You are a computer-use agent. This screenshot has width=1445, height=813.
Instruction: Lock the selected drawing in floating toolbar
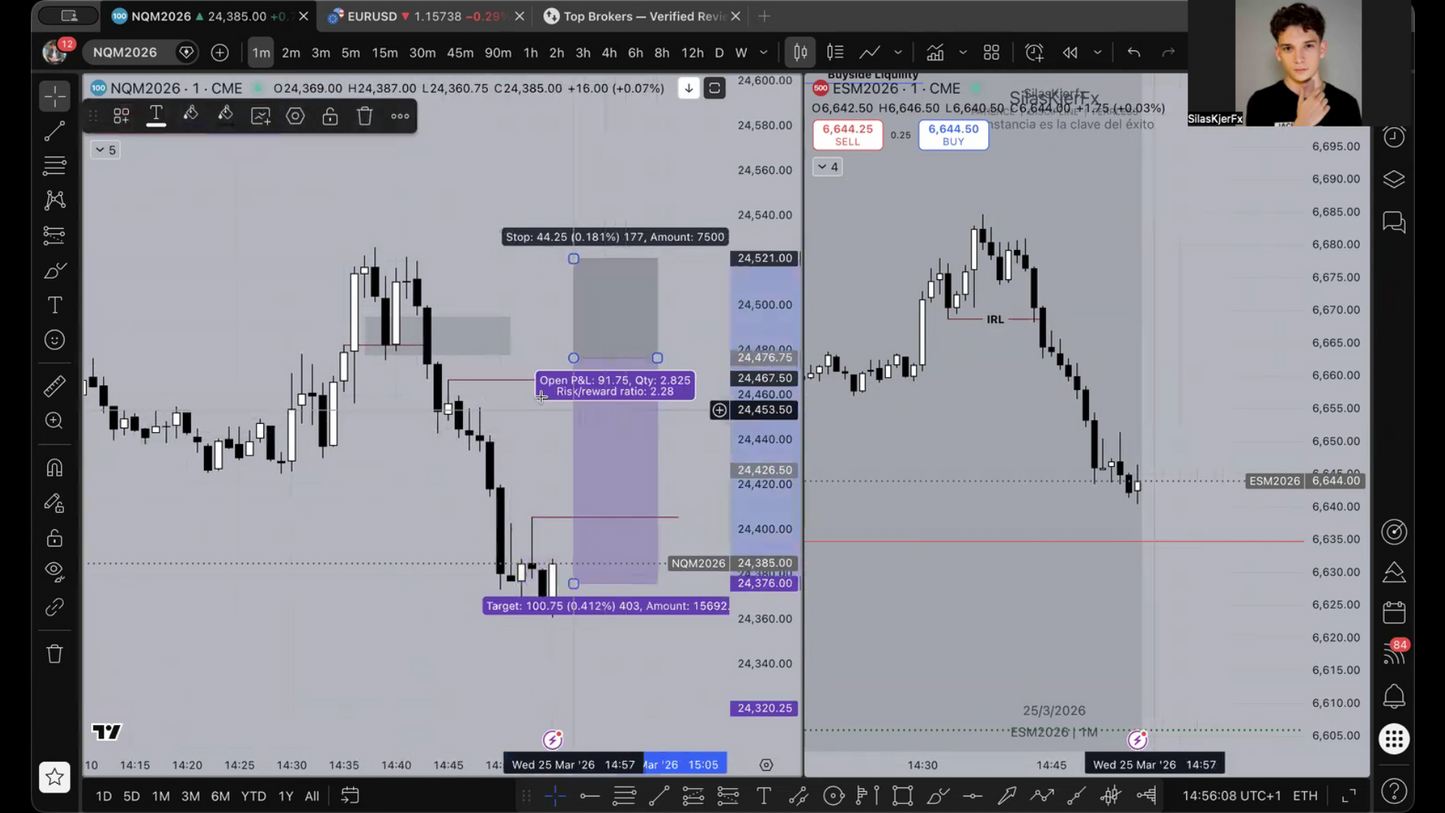(330, 116)
